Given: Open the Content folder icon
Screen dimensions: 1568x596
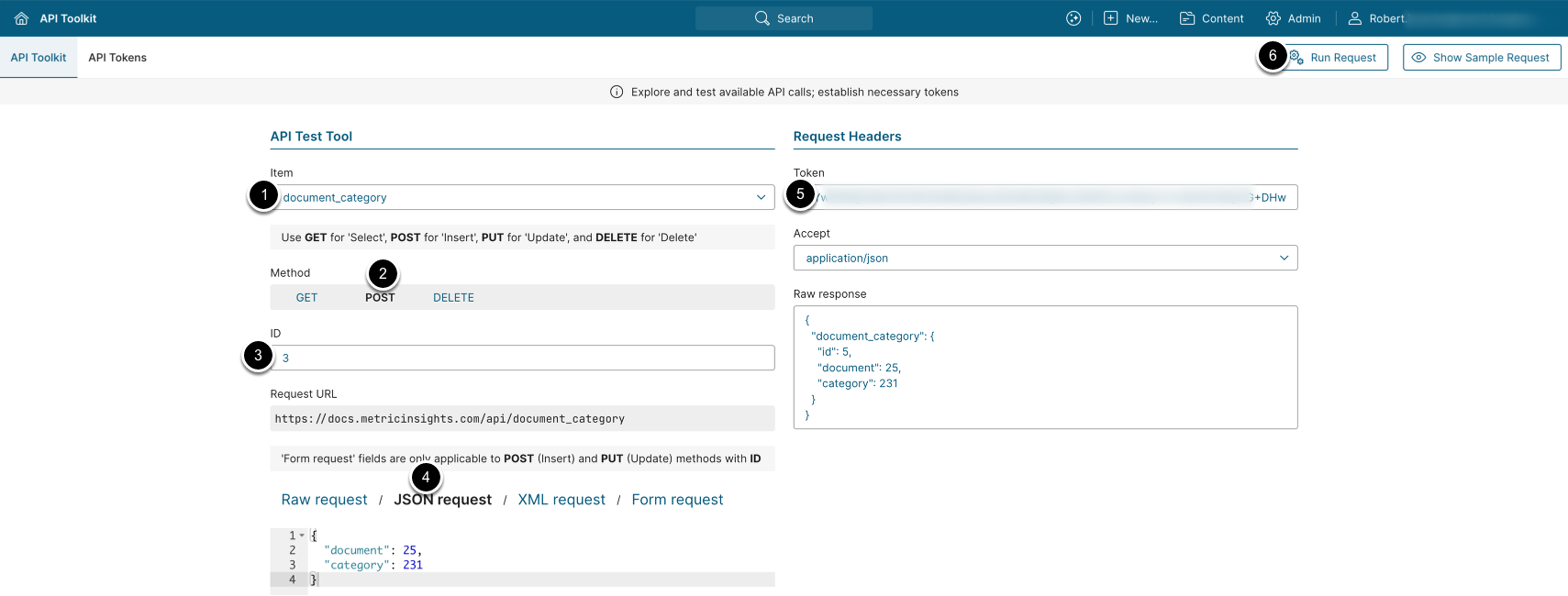Looking at the screenshot, I should coord(1187,18).
